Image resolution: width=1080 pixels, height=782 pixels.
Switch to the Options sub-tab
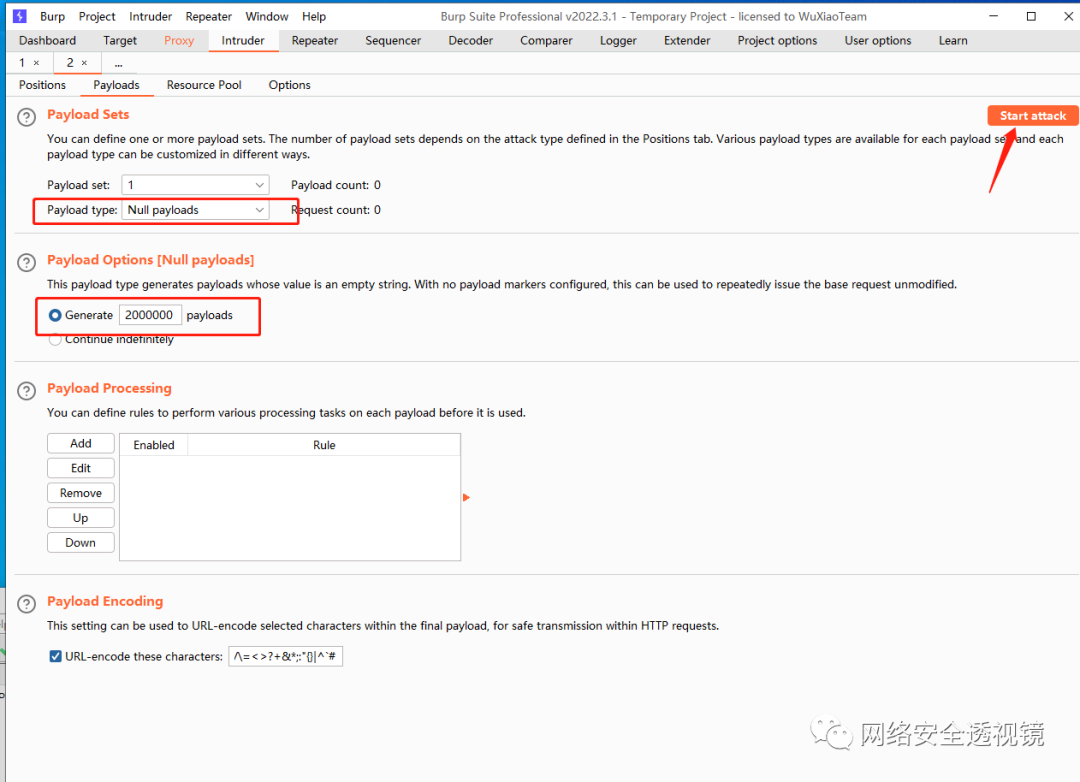[289, 85]
